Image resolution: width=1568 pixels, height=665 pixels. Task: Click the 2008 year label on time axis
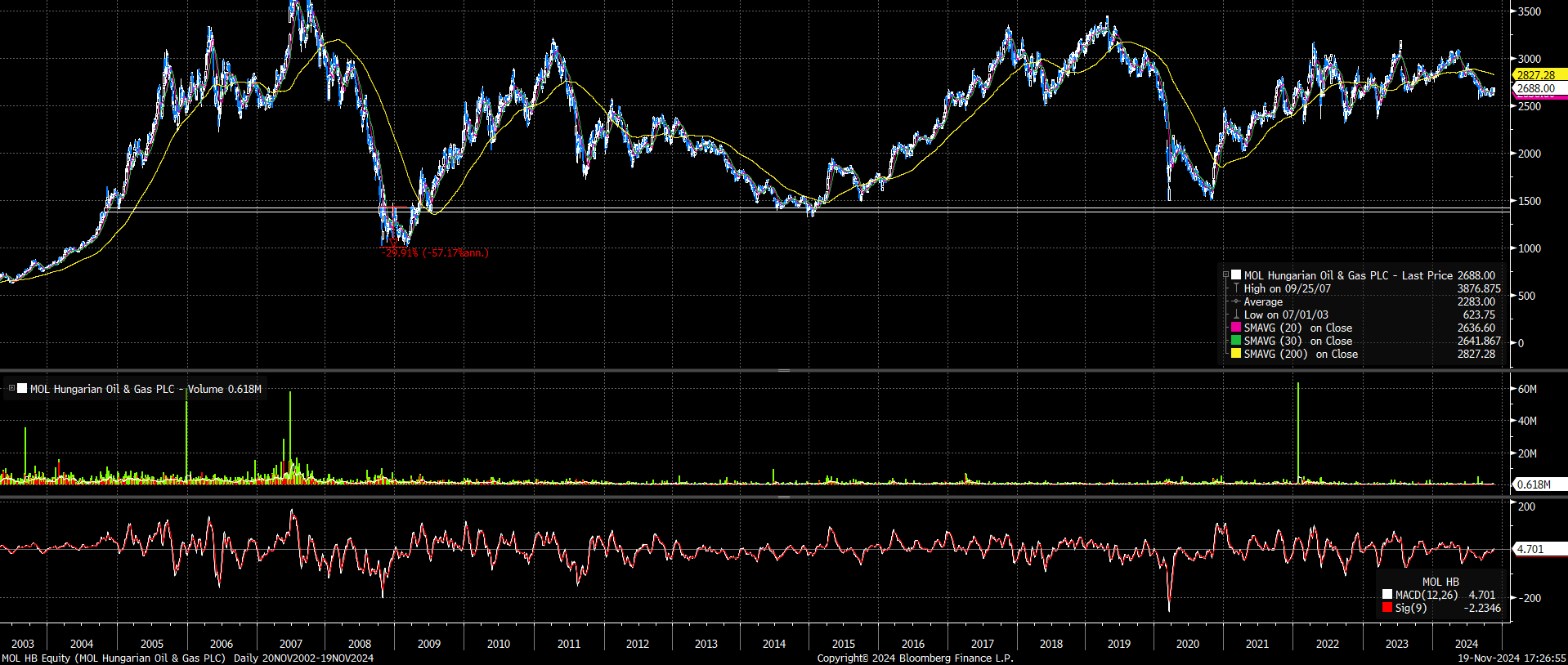(x=360, y=644)
